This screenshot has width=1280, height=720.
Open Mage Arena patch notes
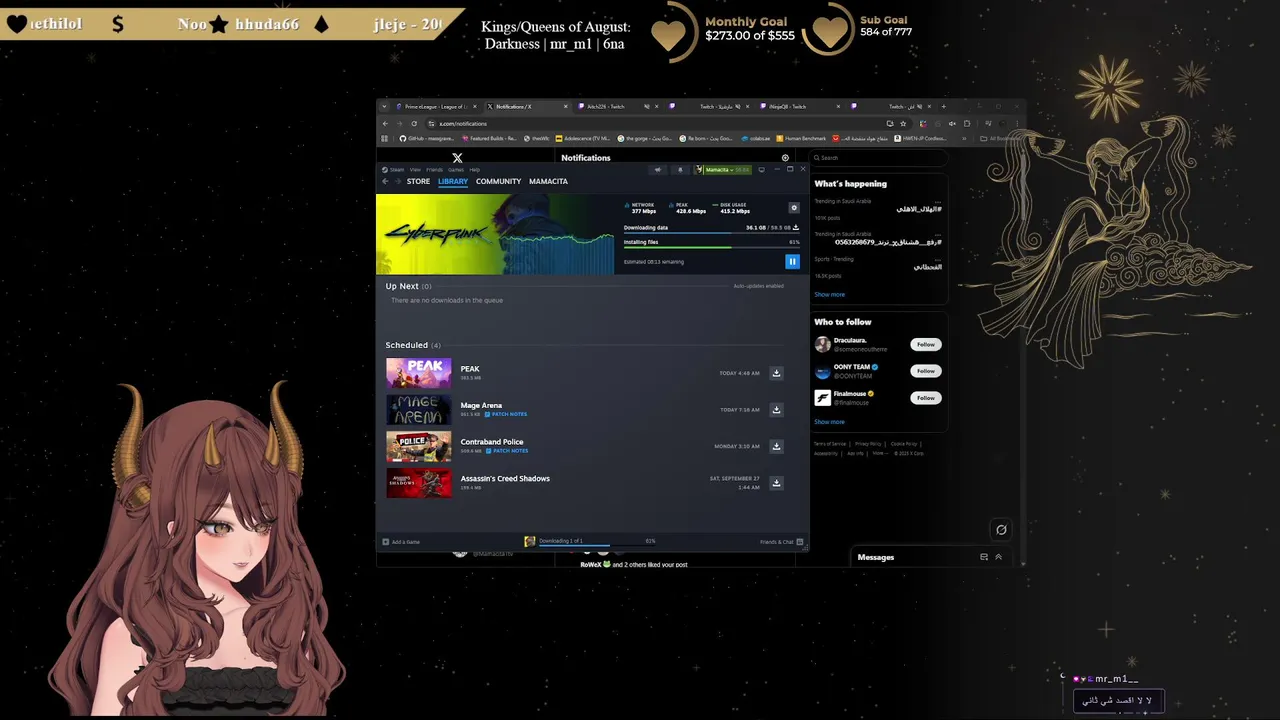coord(506,414)
